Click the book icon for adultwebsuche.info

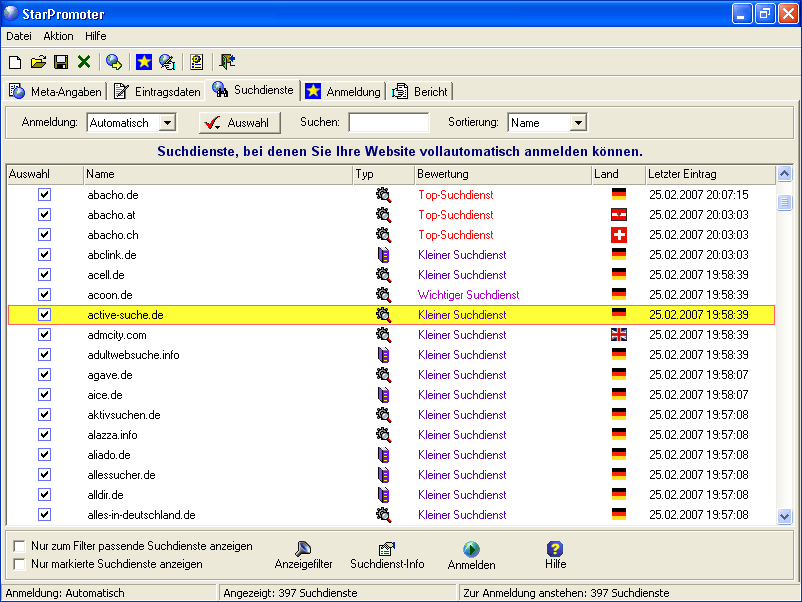click(383, 355)
